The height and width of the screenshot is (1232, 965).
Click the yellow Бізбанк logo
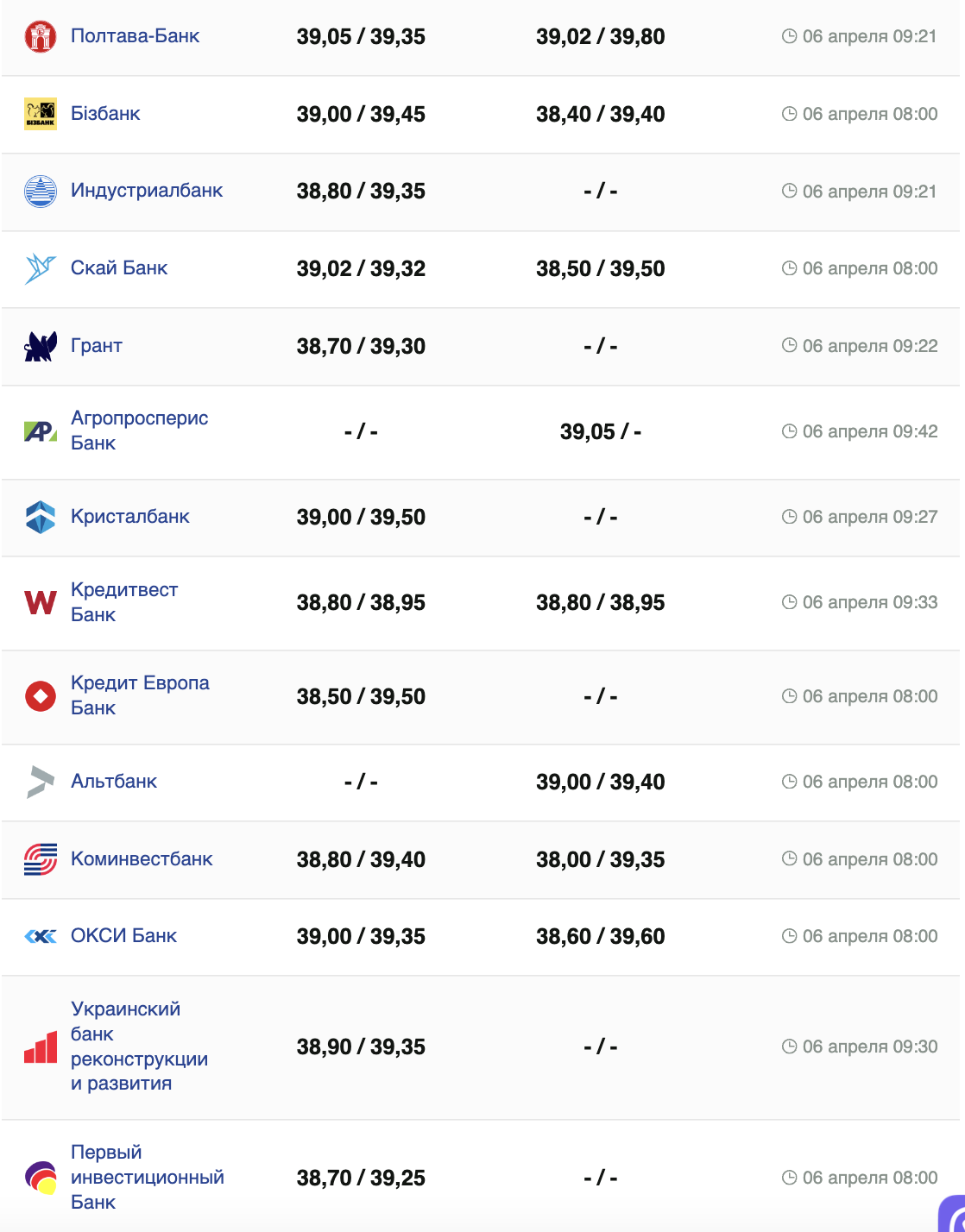pyautogui.click(x=40, y=114)
